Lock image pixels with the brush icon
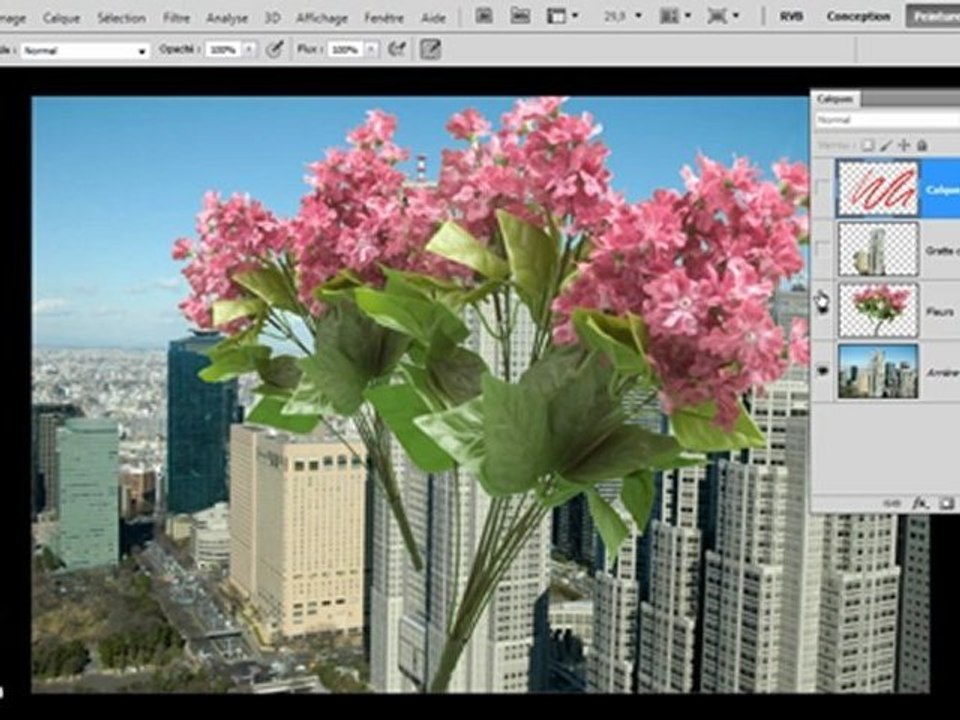Screen dimensions: 960x720 click(886, 146)
